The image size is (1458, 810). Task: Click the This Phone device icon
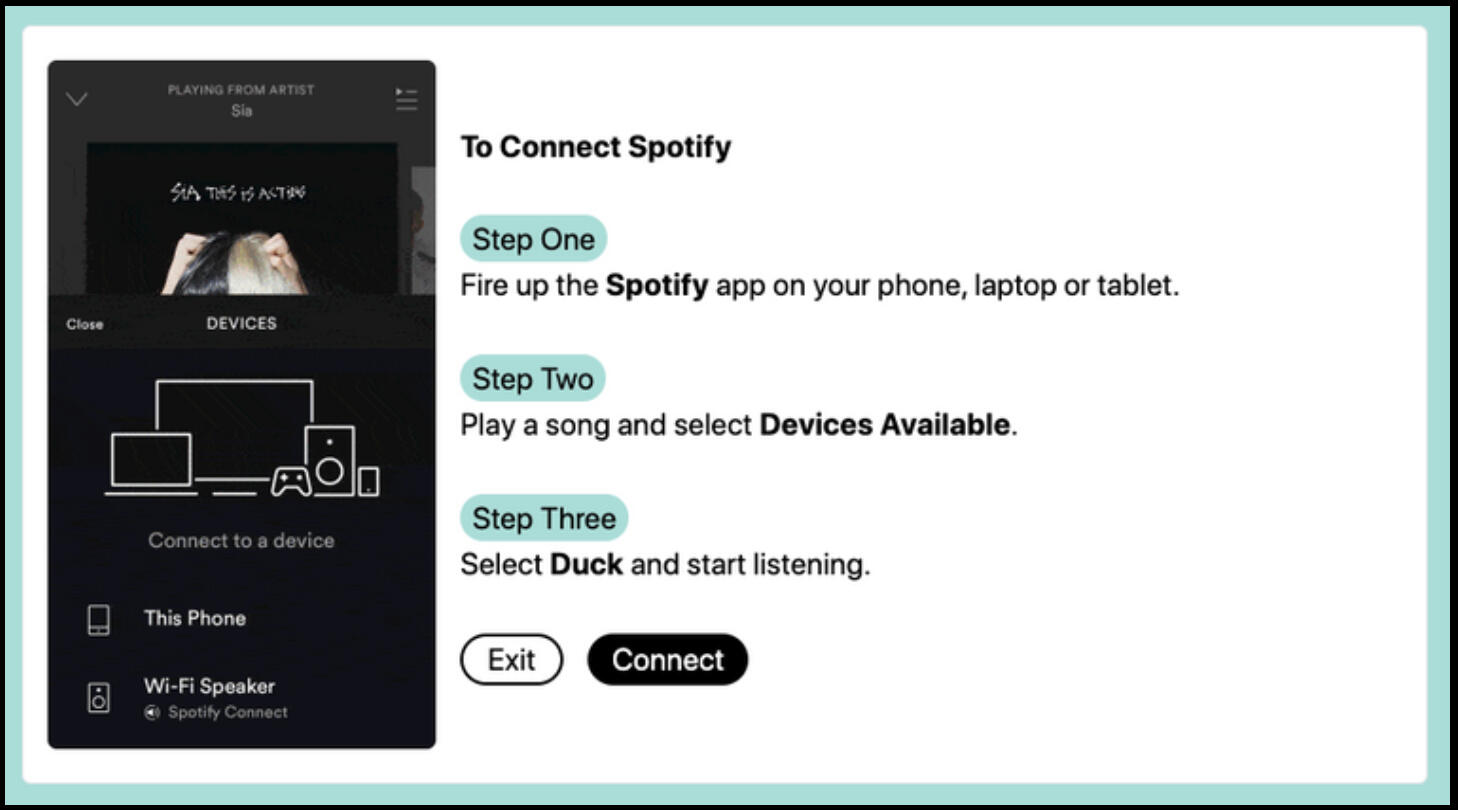pyautogui.click(x=98, y=619)
